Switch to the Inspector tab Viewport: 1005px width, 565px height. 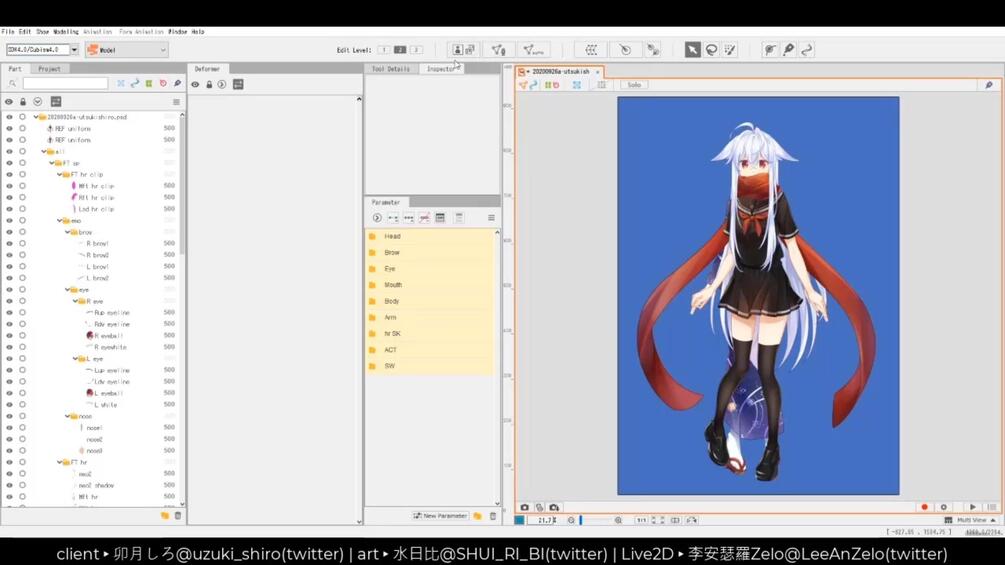click(x=441, y=69)
